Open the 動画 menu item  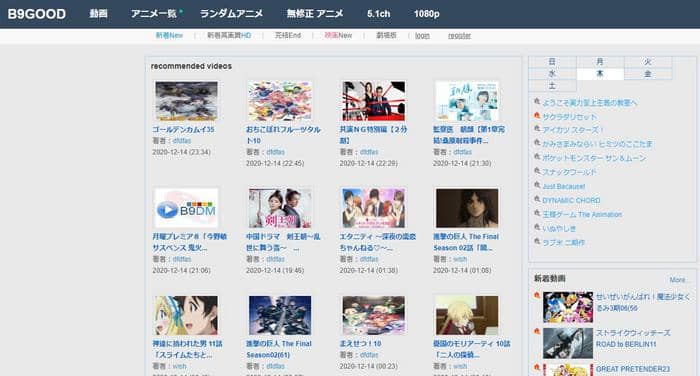click(98, 14)
